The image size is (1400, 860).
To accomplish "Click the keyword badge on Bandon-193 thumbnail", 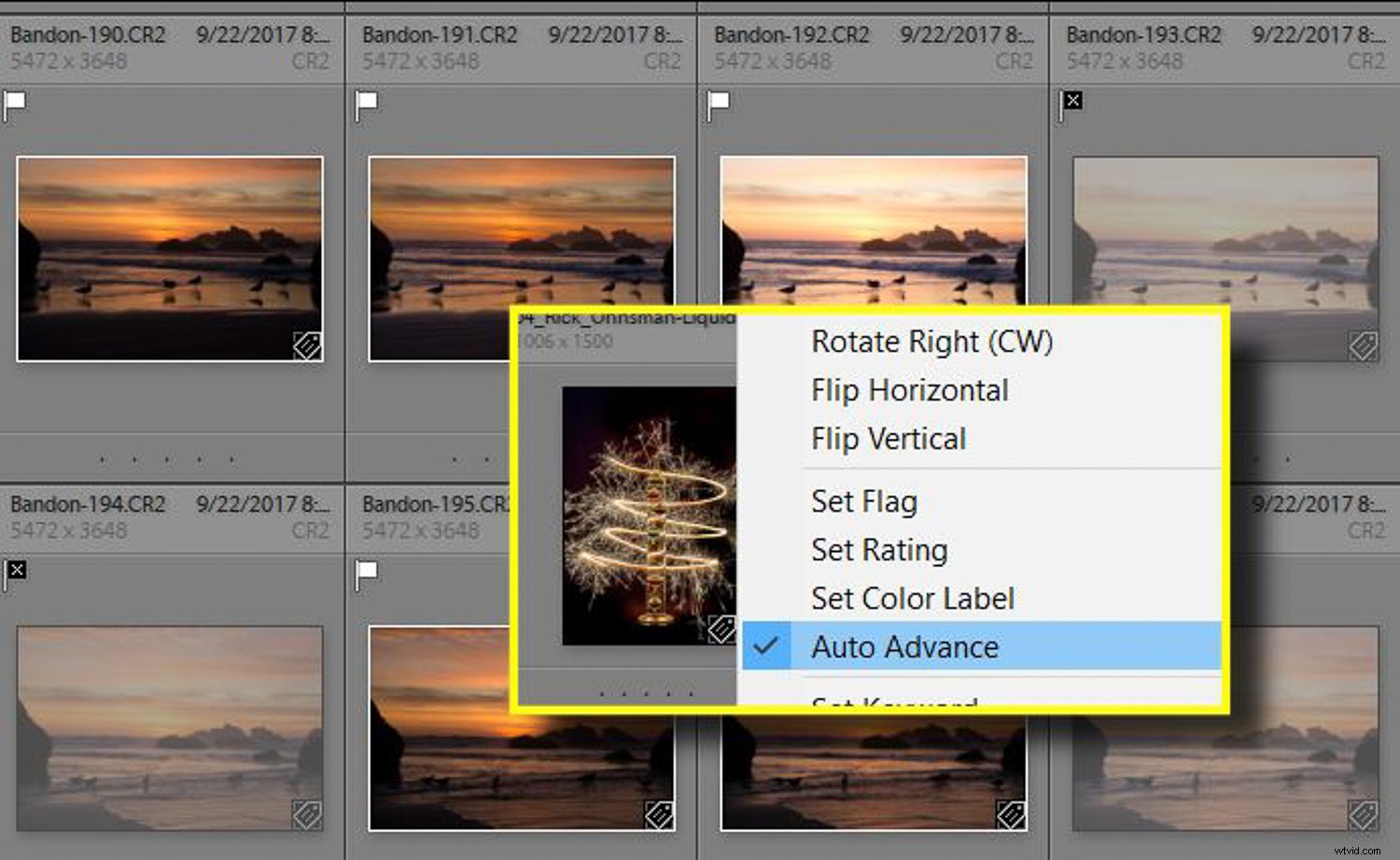I will click(x=1362, y=345).
